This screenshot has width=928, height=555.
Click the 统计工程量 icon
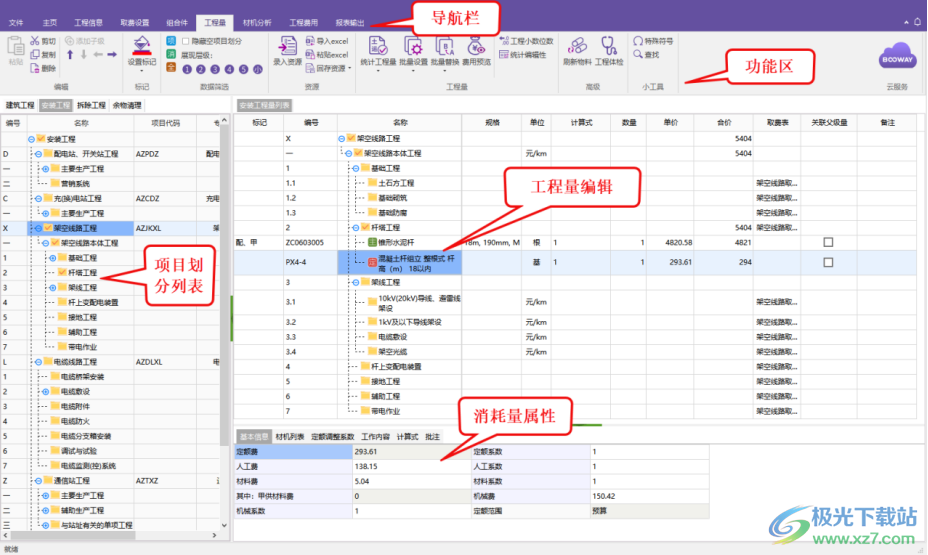[x=378, y=46]
